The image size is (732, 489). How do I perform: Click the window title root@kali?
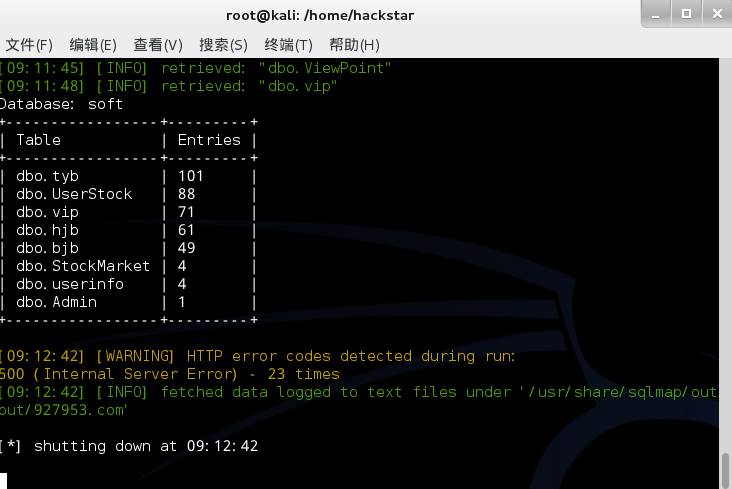320,15
